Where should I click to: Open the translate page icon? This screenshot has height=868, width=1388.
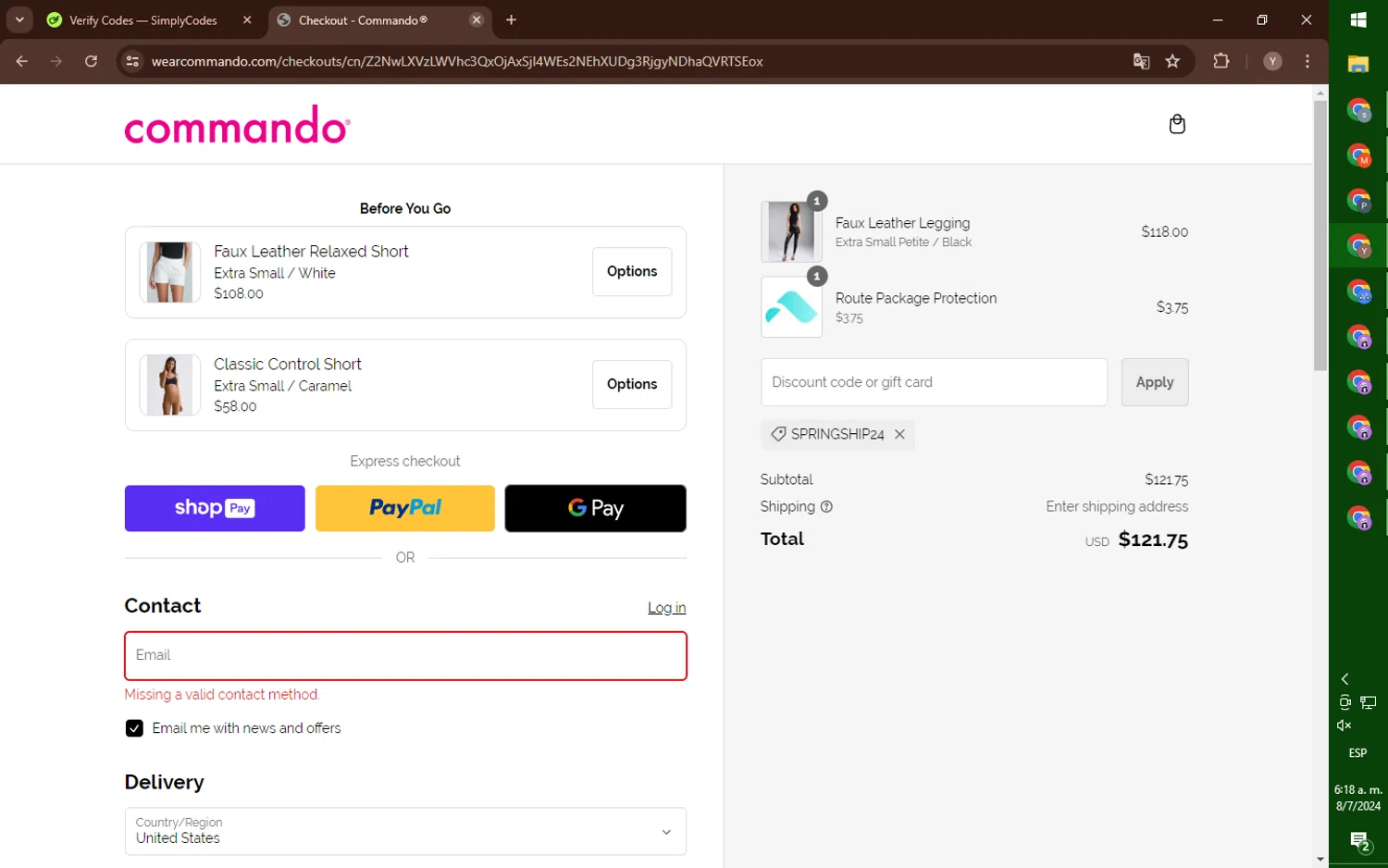[1141, 61]
